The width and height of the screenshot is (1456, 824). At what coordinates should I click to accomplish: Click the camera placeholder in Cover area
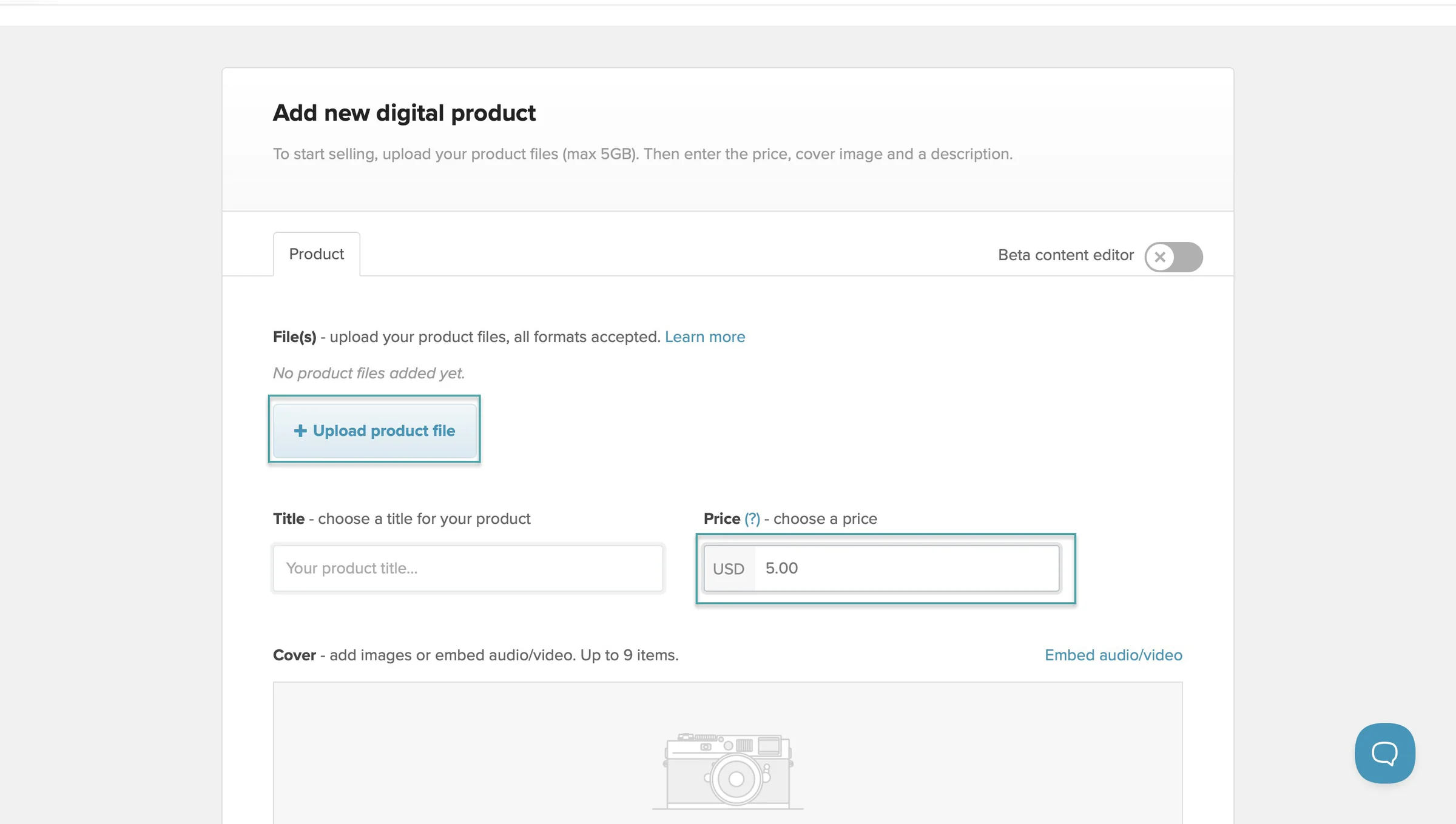[x=727, y=771]
